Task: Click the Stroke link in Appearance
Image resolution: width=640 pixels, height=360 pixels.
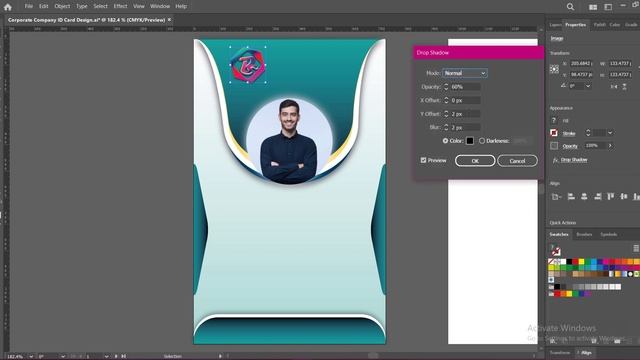Action: pyautogui.click(x=569, y=133)
